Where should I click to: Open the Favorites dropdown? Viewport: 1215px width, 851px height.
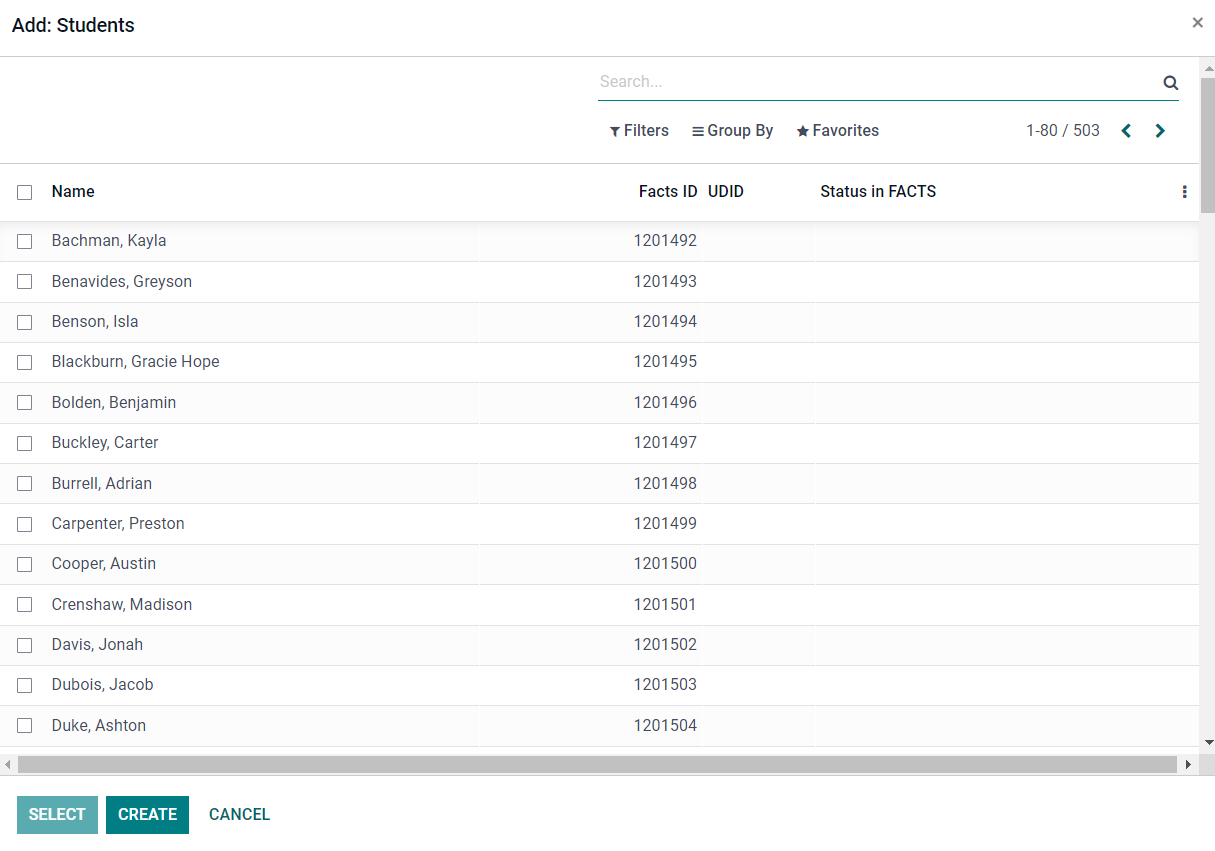pyautogui.click(x=837, y=131)
